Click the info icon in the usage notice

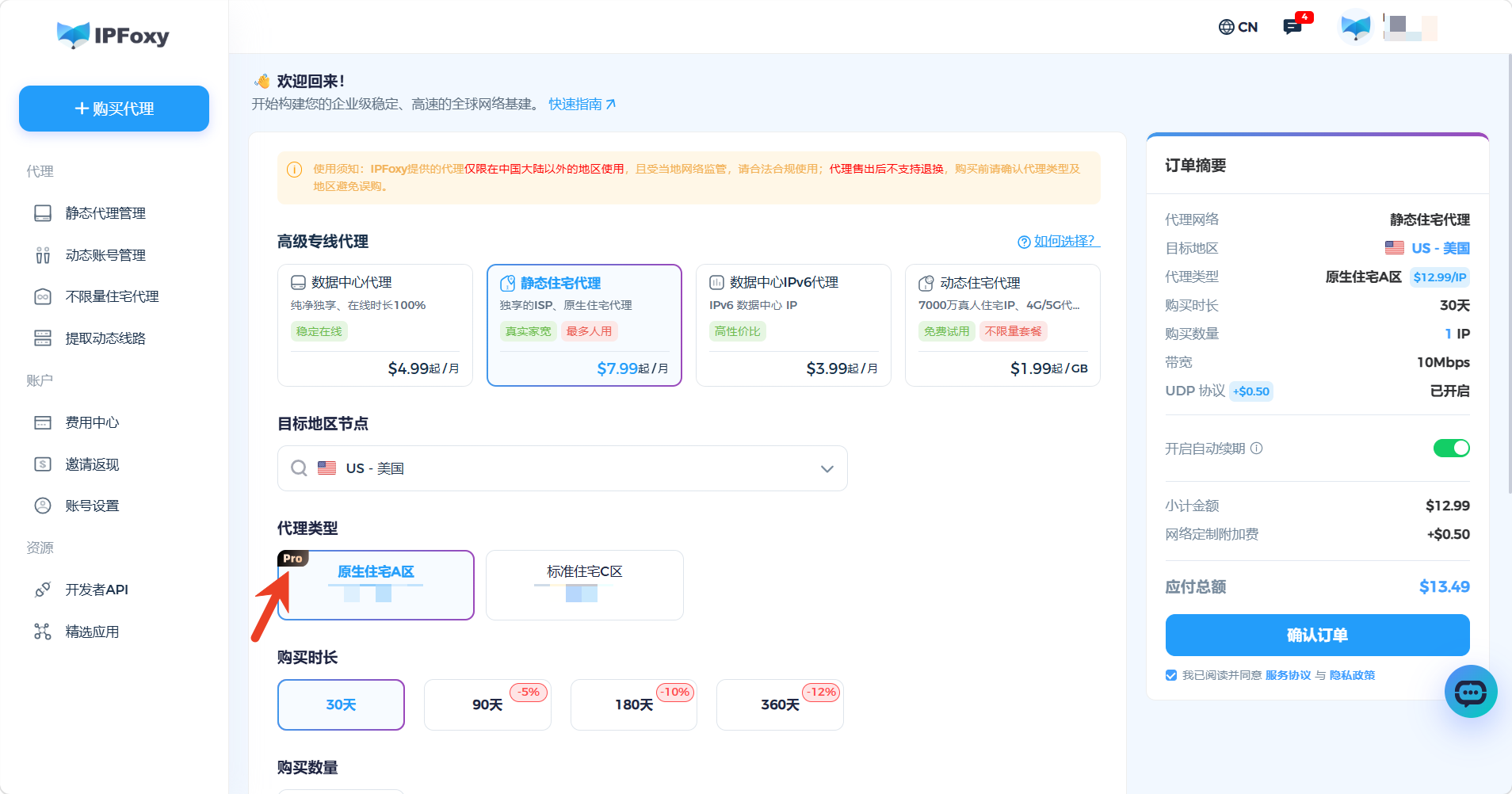point(294,170)
